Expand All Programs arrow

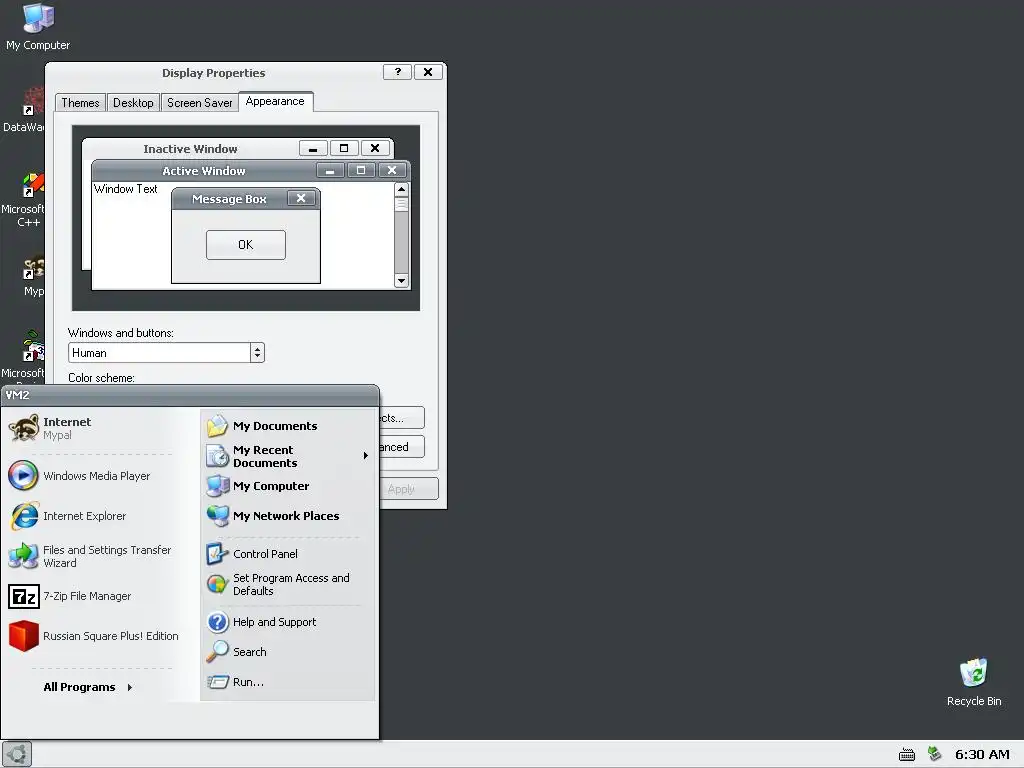[130, 687]
